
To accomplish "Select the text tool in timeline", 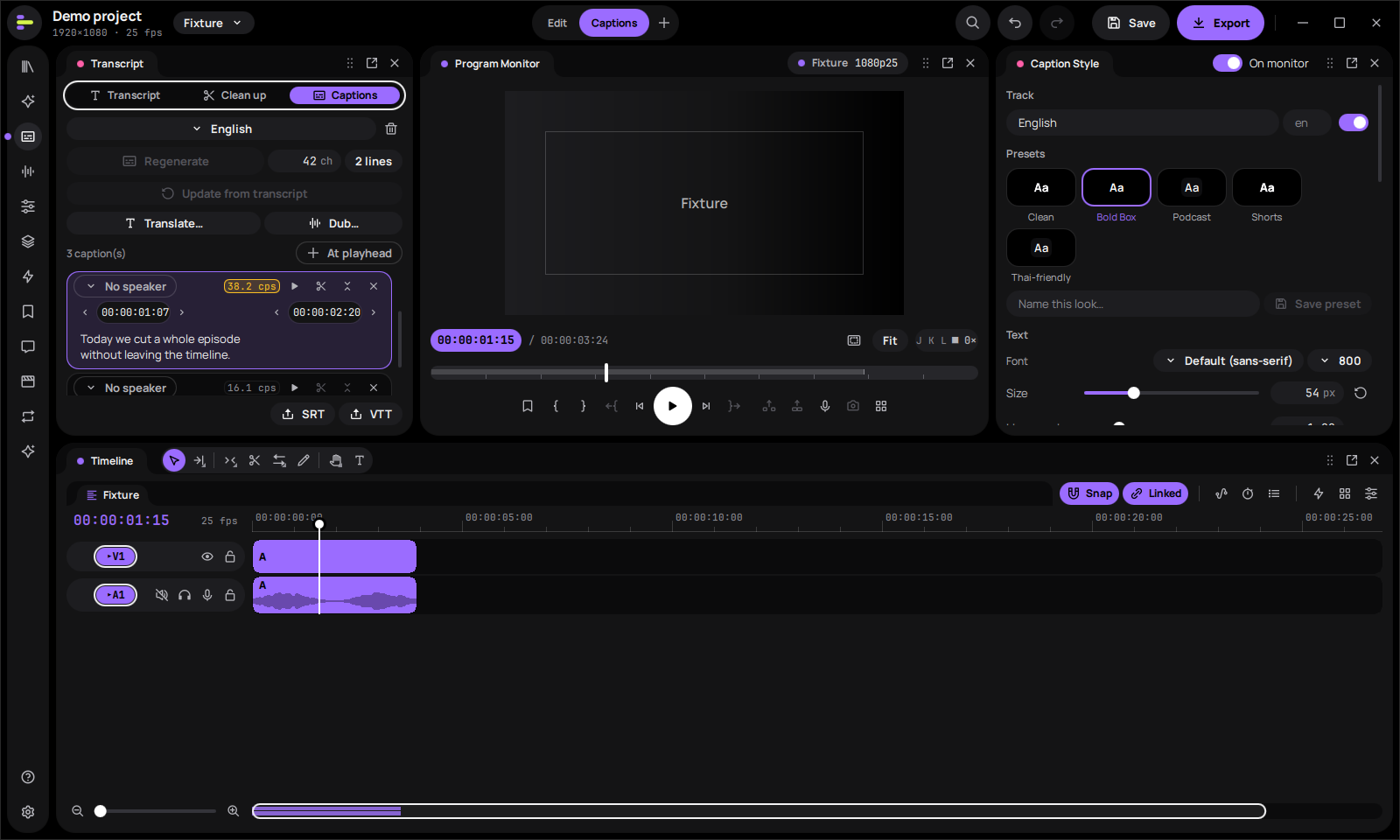I will pos(360,460).
